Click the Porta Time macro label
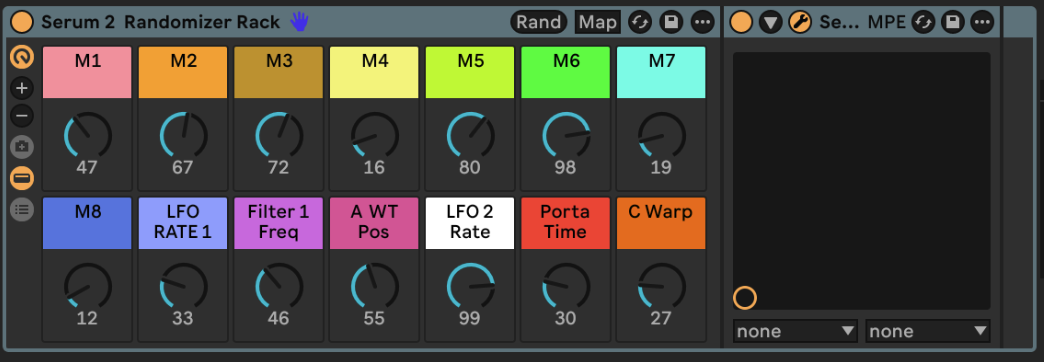The height and width of the screenshot is (362, 1044). (x=566, y=223)
